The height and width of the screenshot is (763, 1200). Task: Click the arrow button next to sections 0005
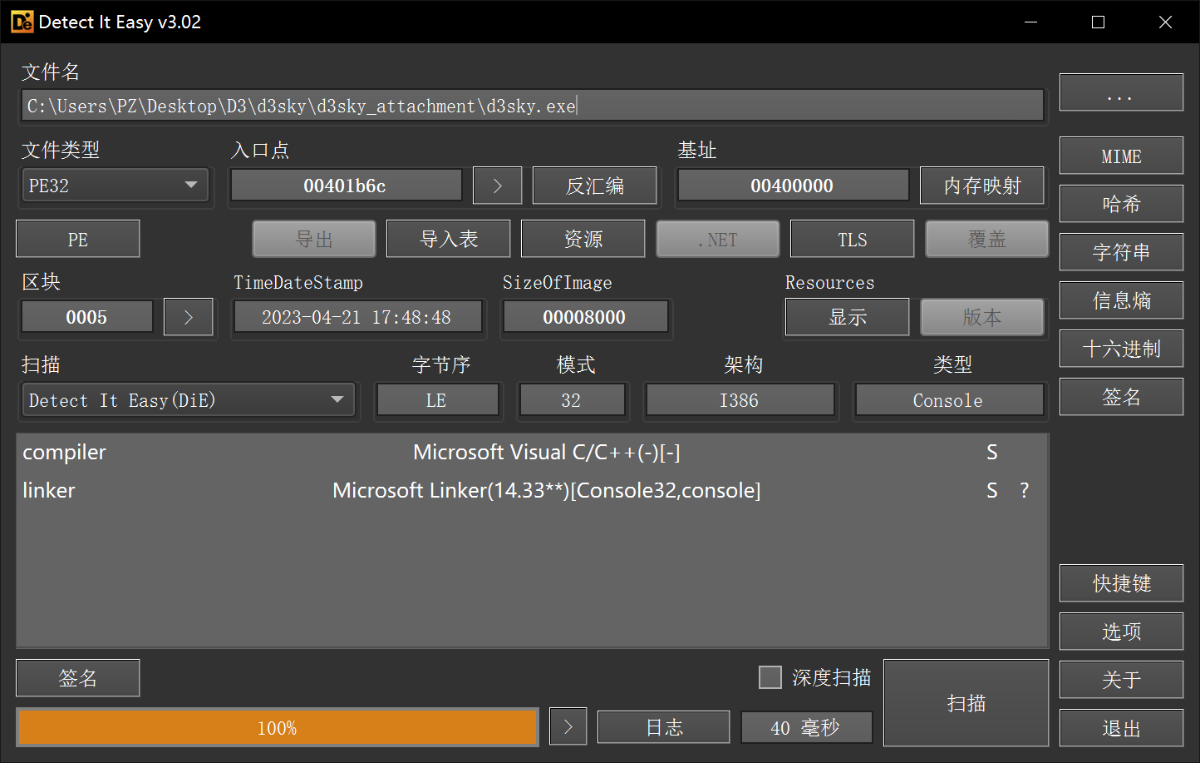[x=188, y=317]
